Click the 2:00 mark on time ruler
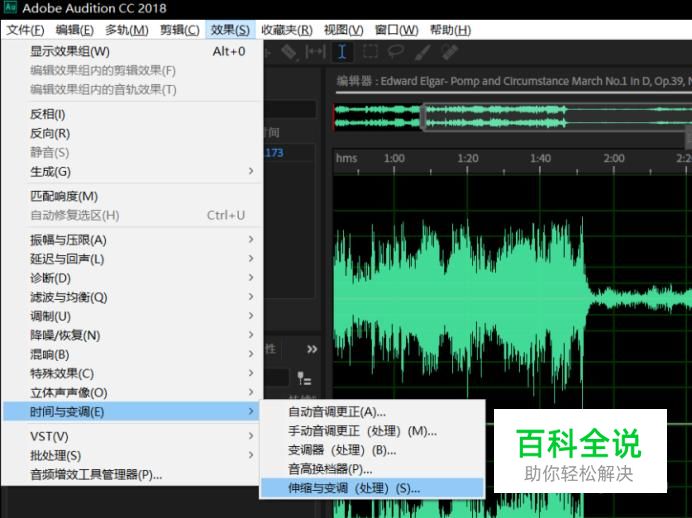 coord(614,158)
